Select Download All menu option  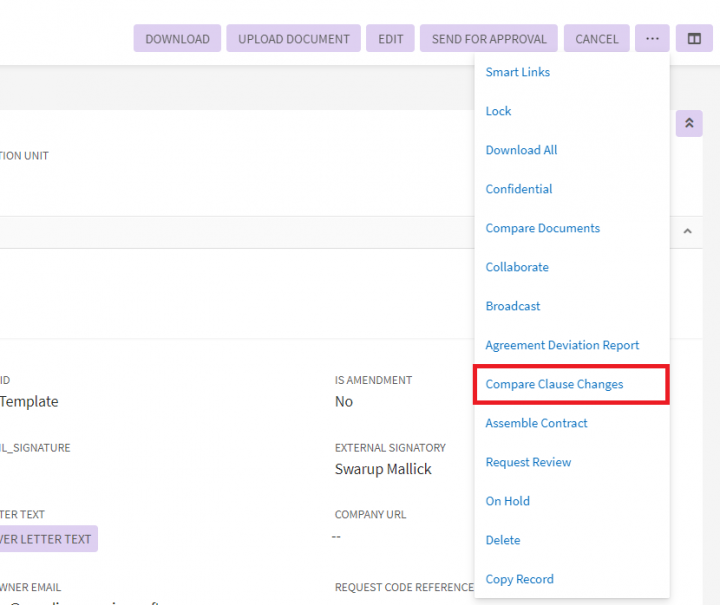coord(521,150)
